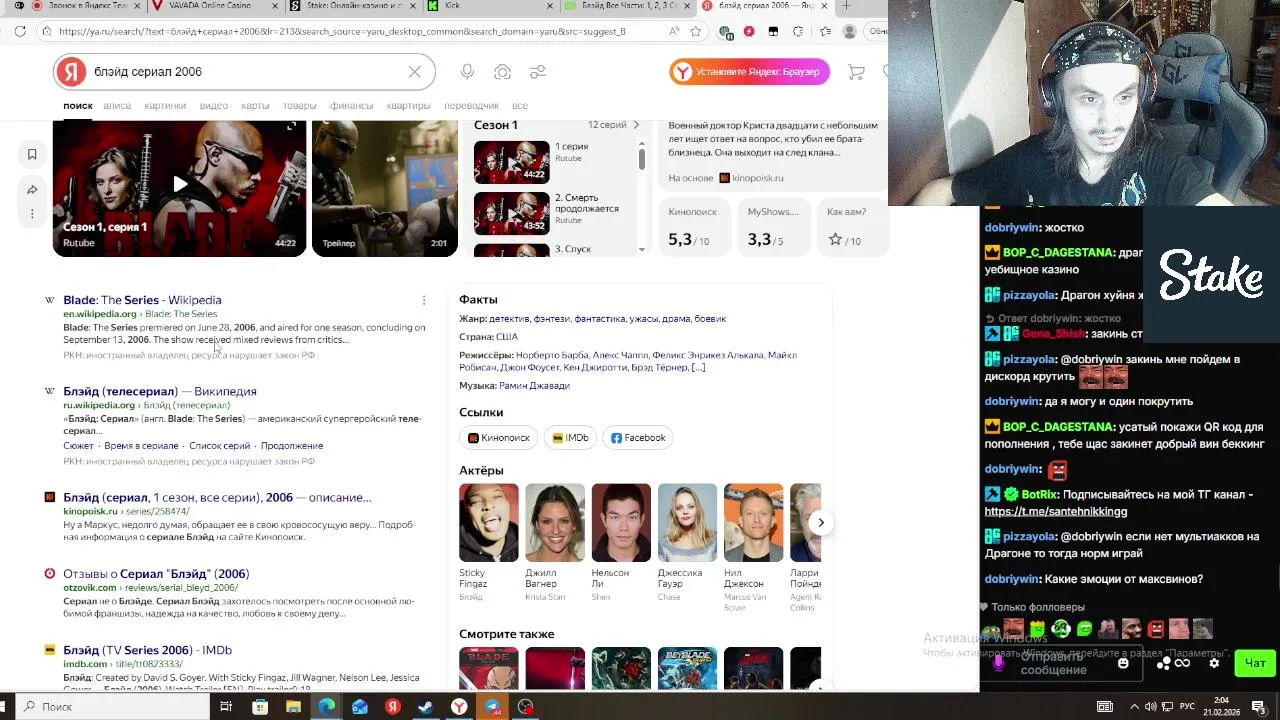Rate the show with the star icon
Image resolution: width=1280 pixels, height=720 pixels.
click(x=835, y=240)
